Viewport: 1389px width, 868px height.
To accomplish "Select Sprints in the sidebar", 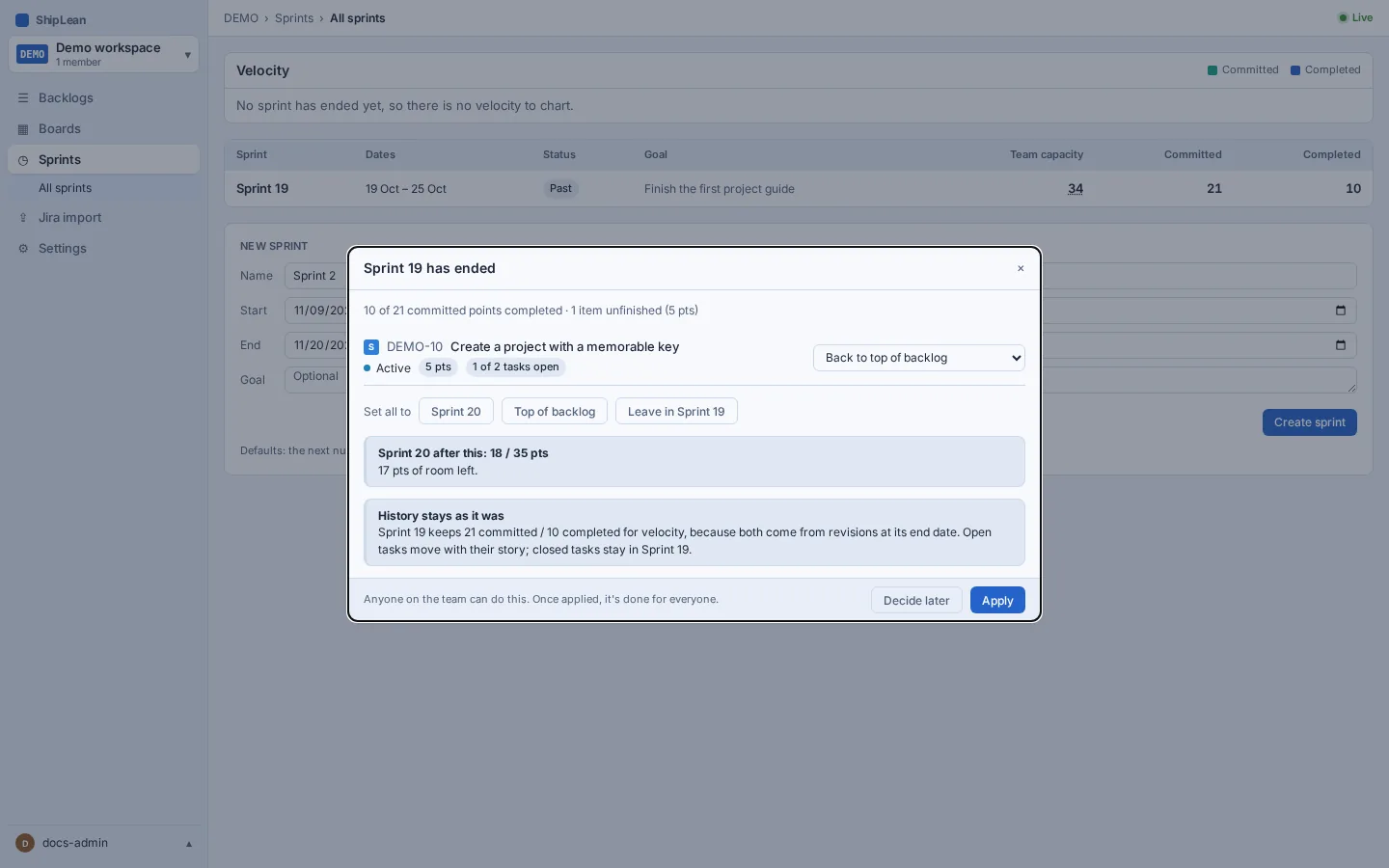I will pos(104,160).
